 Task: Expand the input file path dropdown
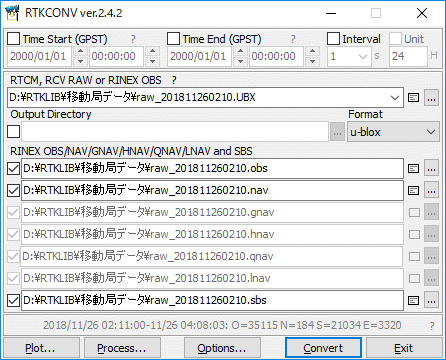395,98
